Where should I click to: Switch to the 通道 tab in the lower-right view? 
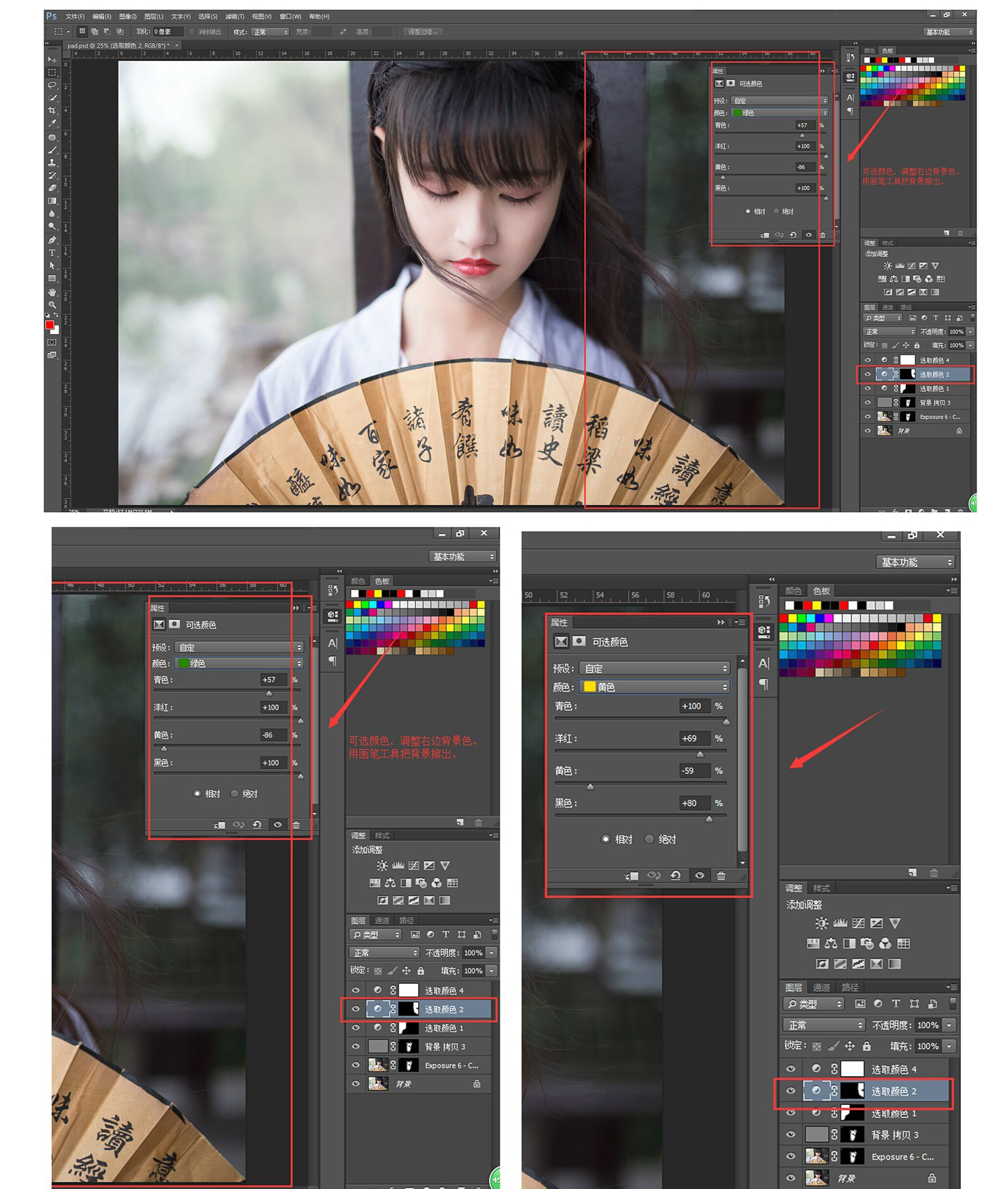pos(821,987)
